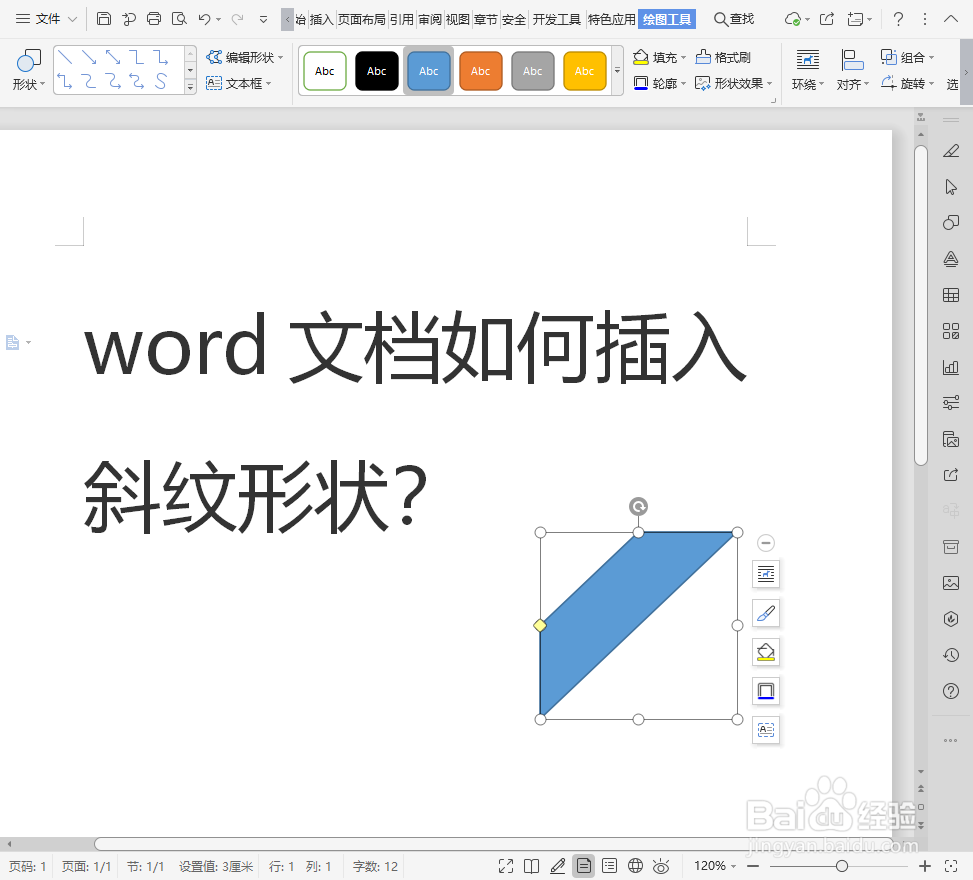Click the Save icon in quick access toolbar
This screenshot has width=973, height=880.
pos(104,19)
